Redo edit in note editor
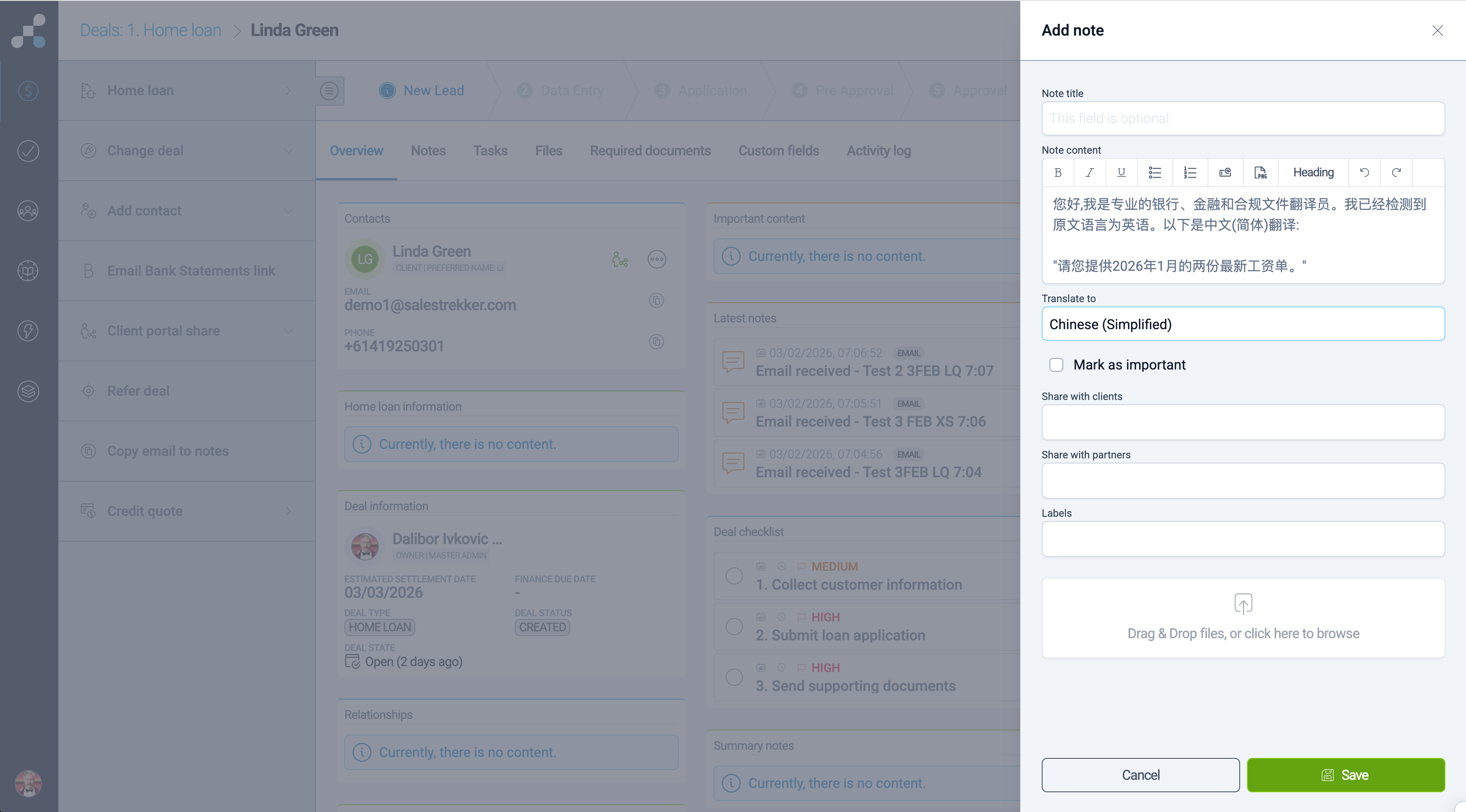 coord(1396,172)
